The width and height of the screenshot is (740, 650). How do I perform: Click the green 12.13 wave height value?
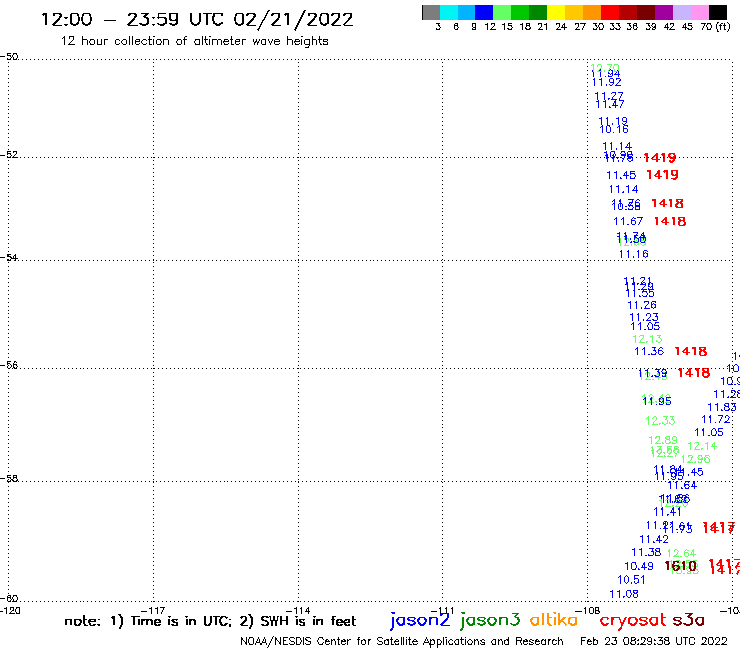tap(647, 339)
